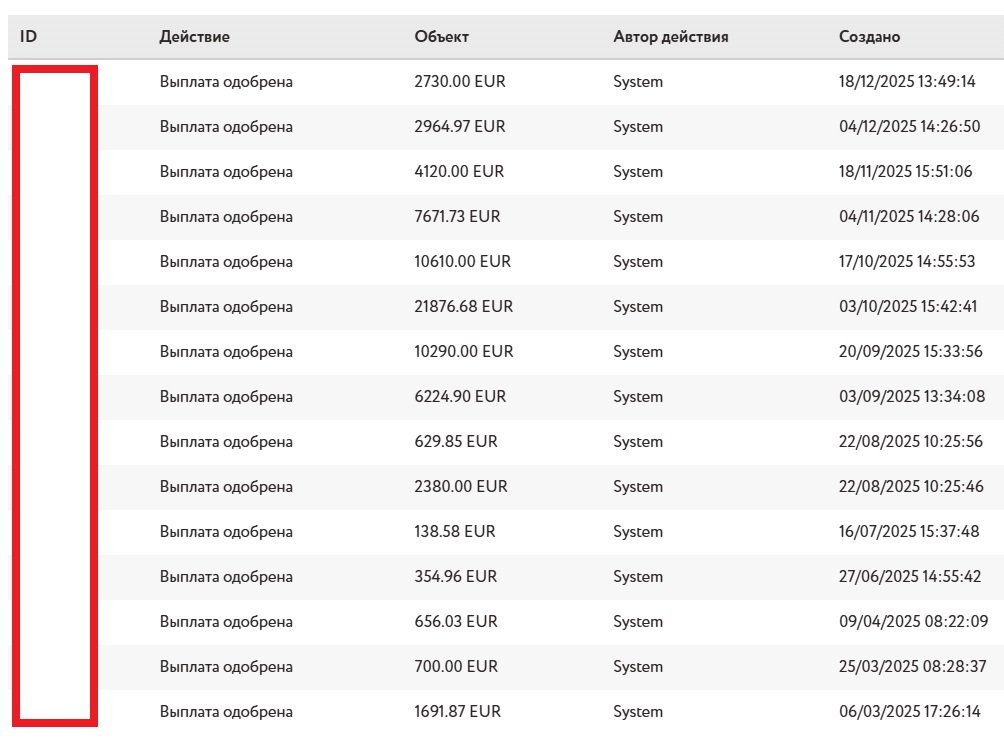Click the 629.85 EUR amount
Screen dimensions: 1004x751
pos(455,442)
